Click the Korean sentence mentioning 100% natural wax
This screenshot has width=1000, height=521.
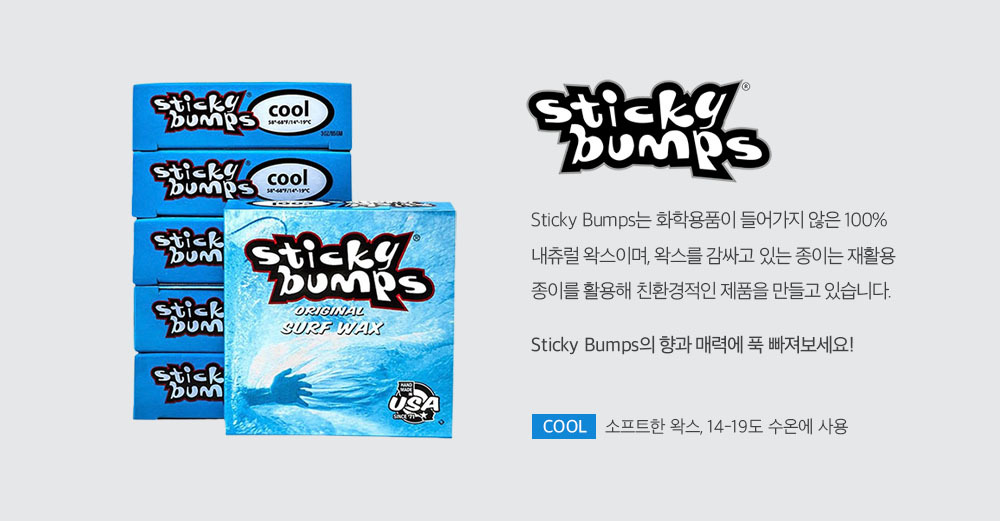tap(709, 220)
